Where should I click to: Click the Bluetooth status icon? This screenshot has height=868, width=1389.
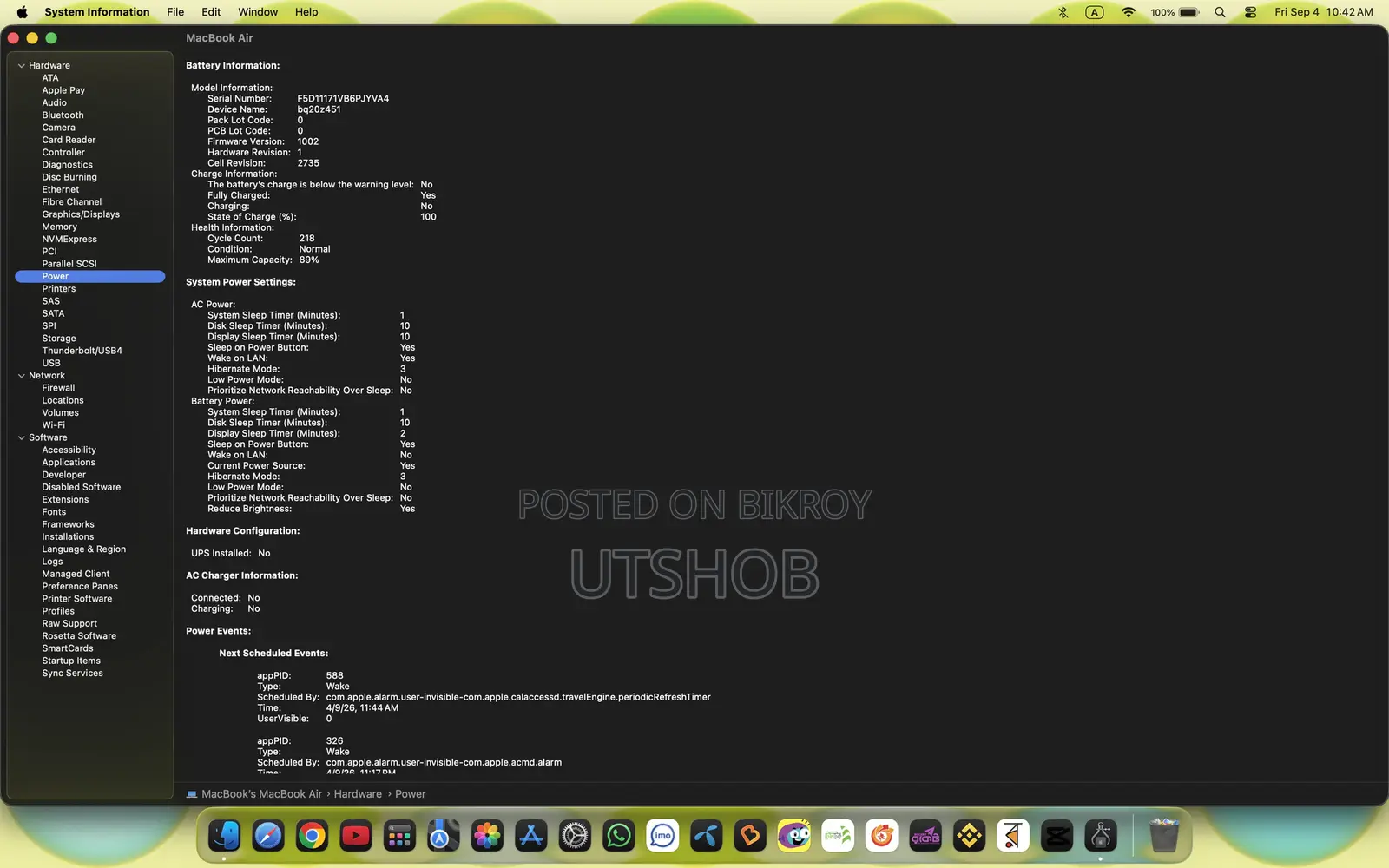tap(1063, 12)
